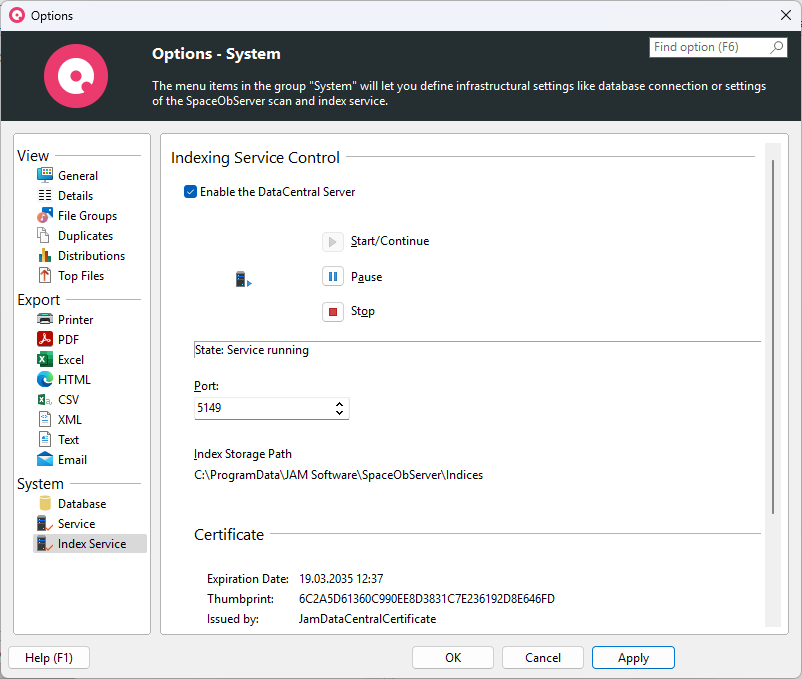
Task: Click the Duplicates pages icon
Action: (x=43, y=235)
